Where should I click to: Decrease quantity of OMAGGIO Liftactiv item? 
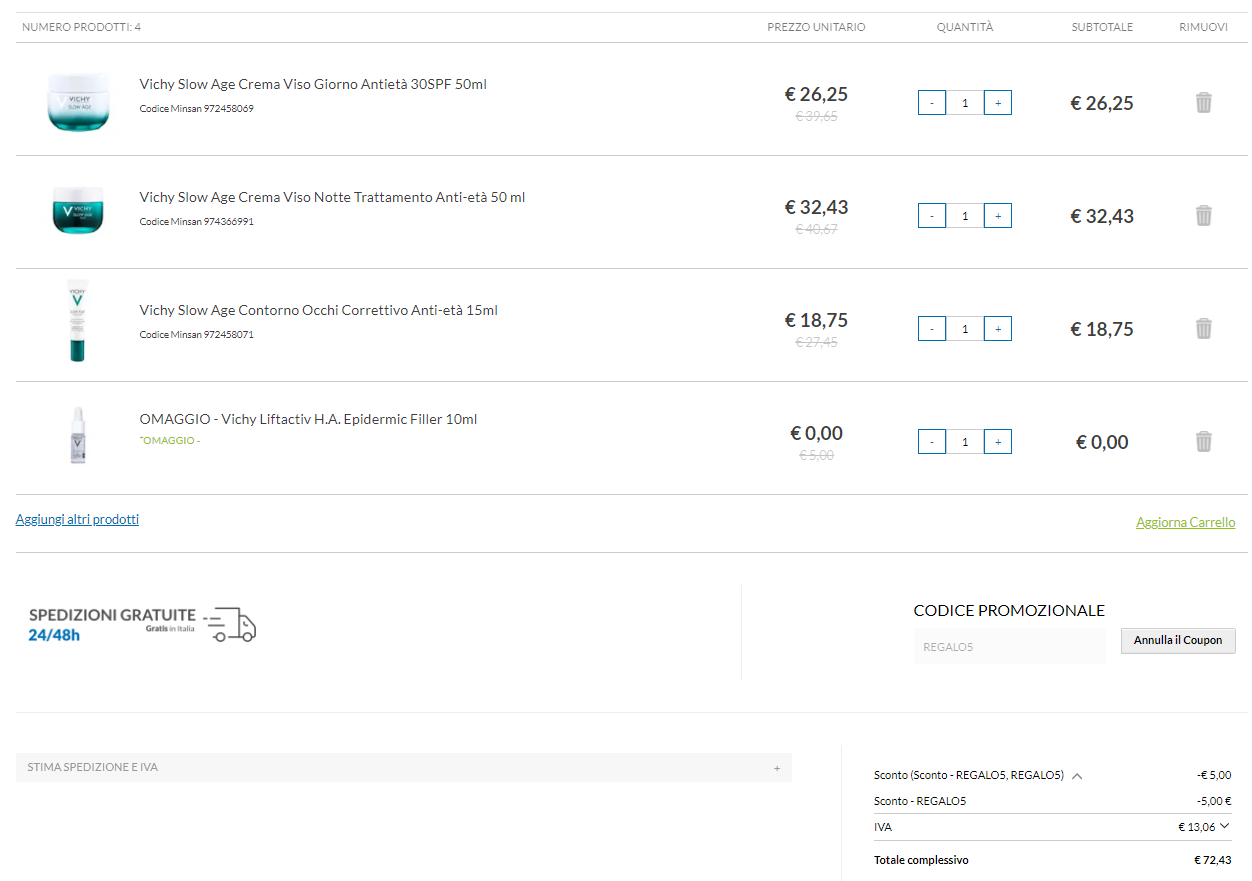pos(932,442)
